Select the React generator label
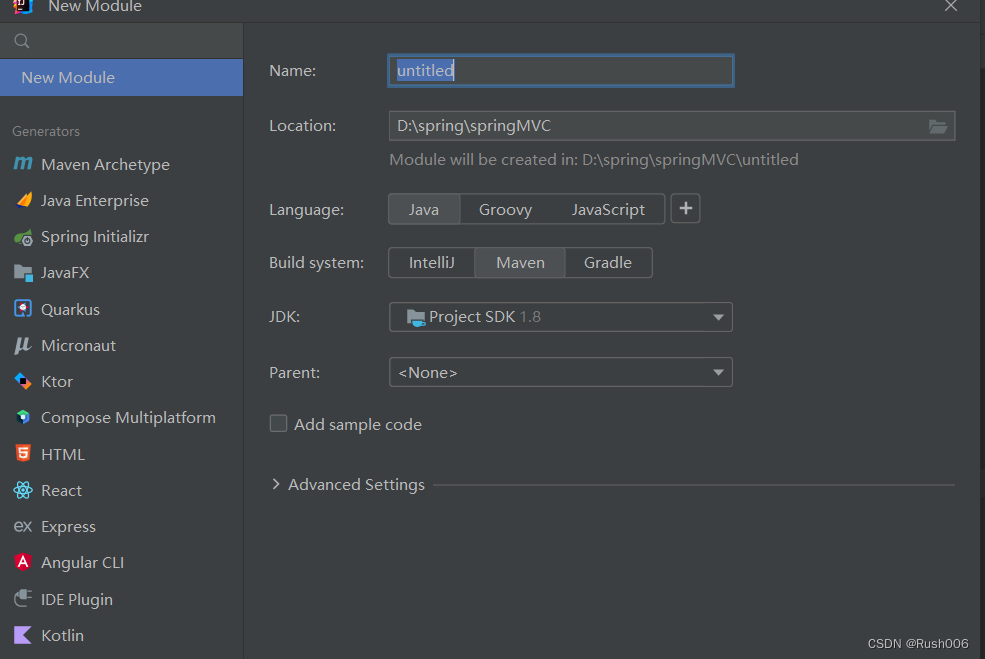Image resolution: width=985 pixels, height=659 pixels. 62,491
